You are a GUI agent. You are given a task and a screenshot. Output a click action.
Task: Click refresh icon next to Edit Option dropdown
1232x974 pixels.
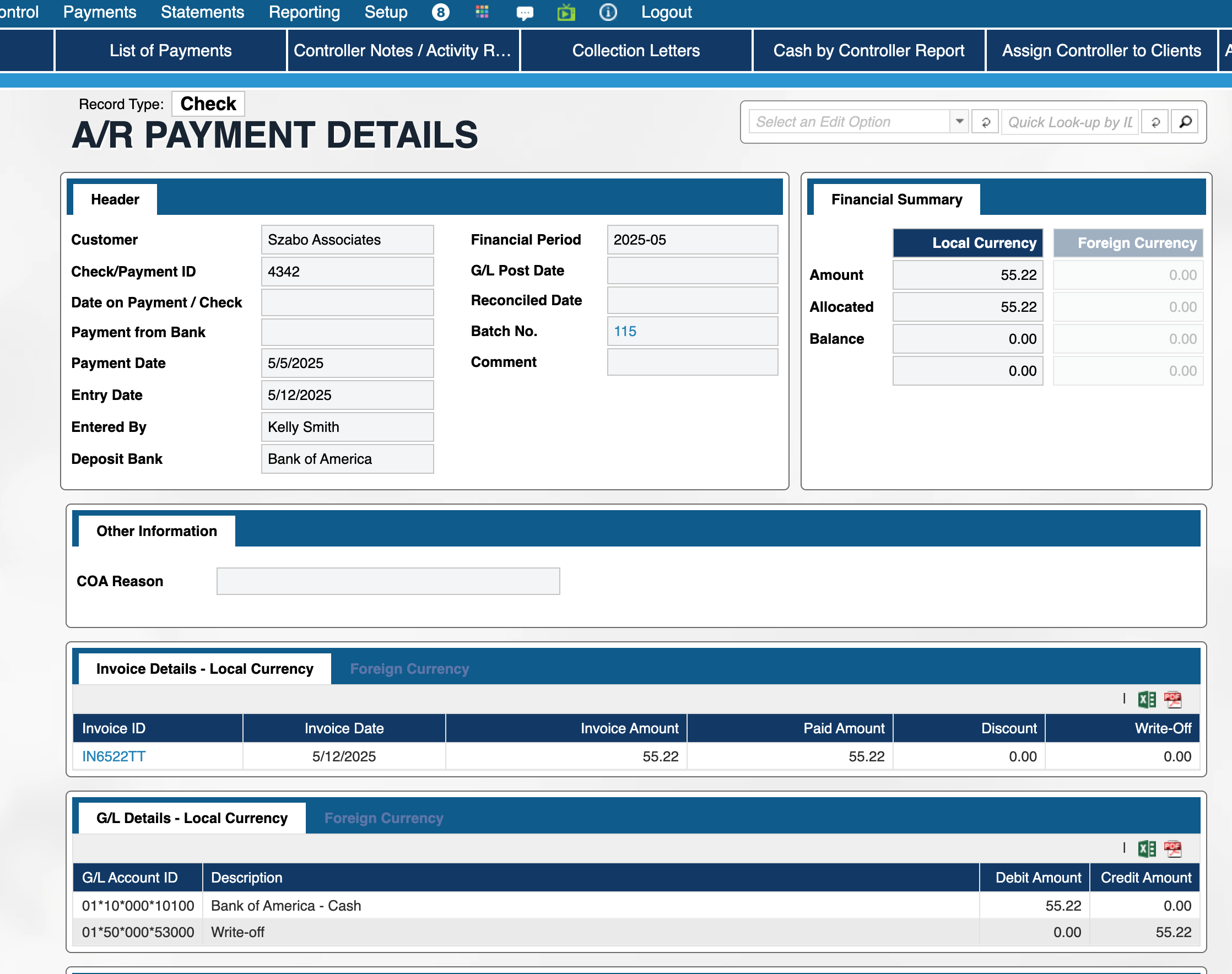(x=985, y=121)
